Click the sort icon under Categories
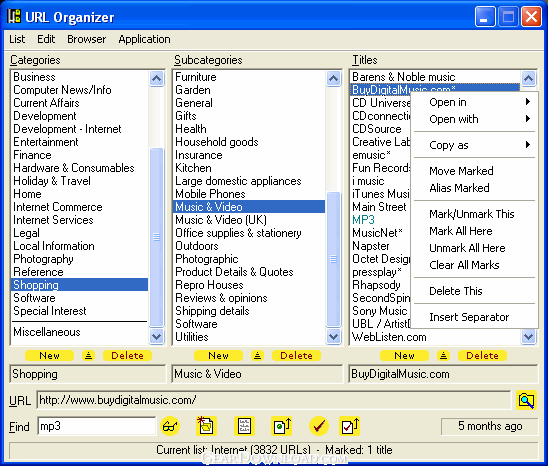Screen dimensions: 548x466 88,356
